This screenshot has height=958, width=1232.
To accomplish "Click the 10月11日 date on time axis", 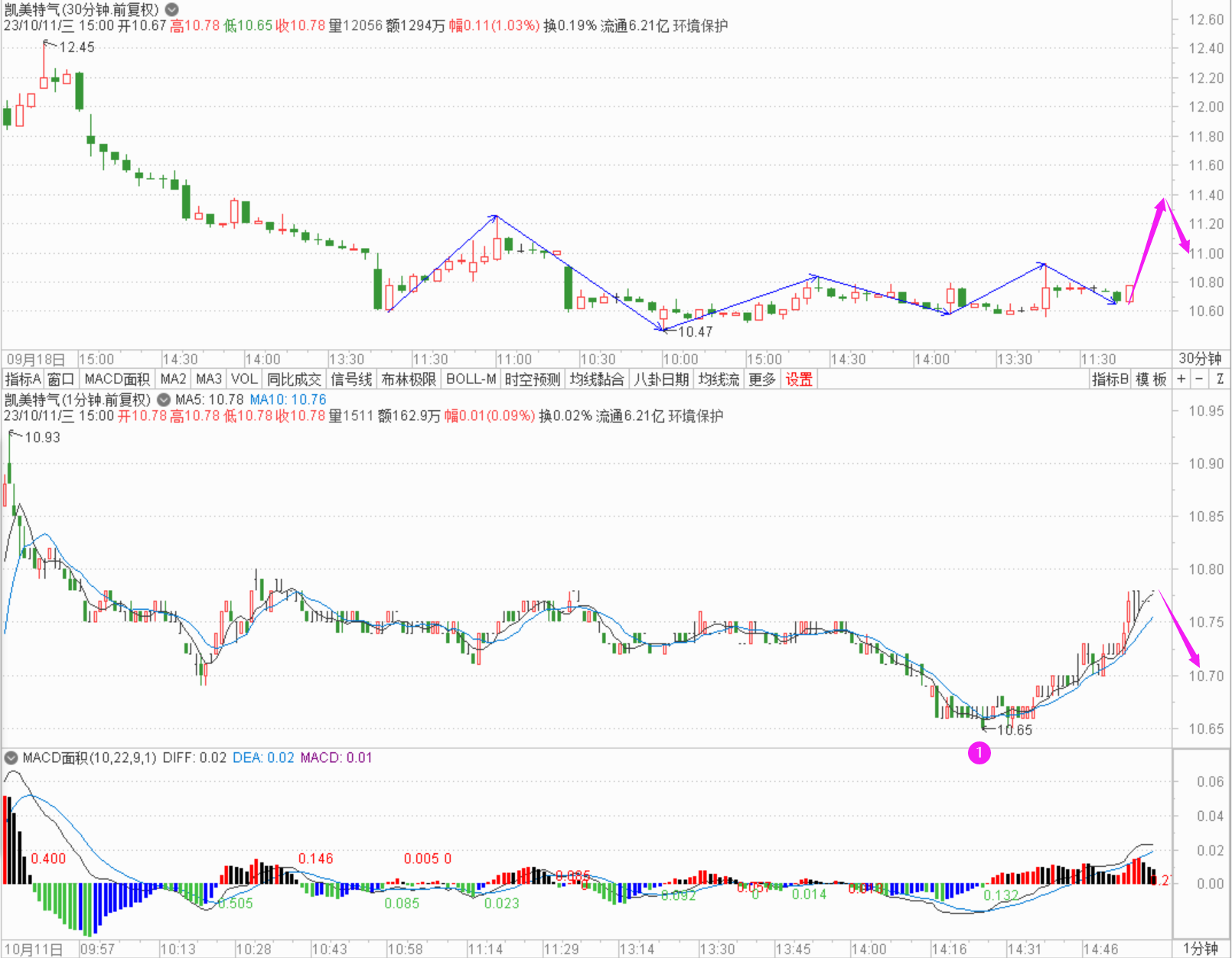I will coord(34,950).
